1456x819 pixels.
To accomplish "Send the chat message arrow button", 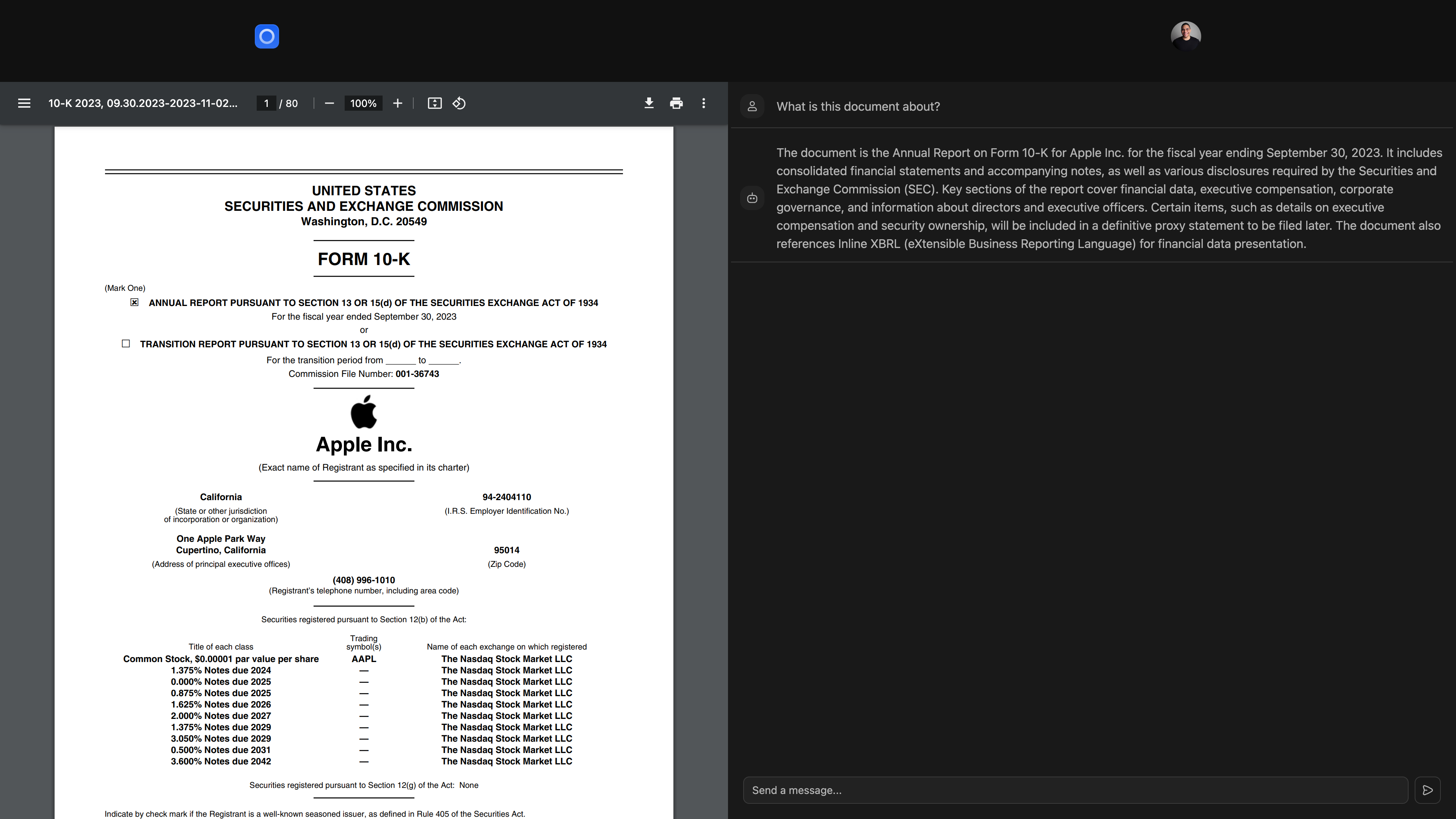I will [x=1427, y=790].
